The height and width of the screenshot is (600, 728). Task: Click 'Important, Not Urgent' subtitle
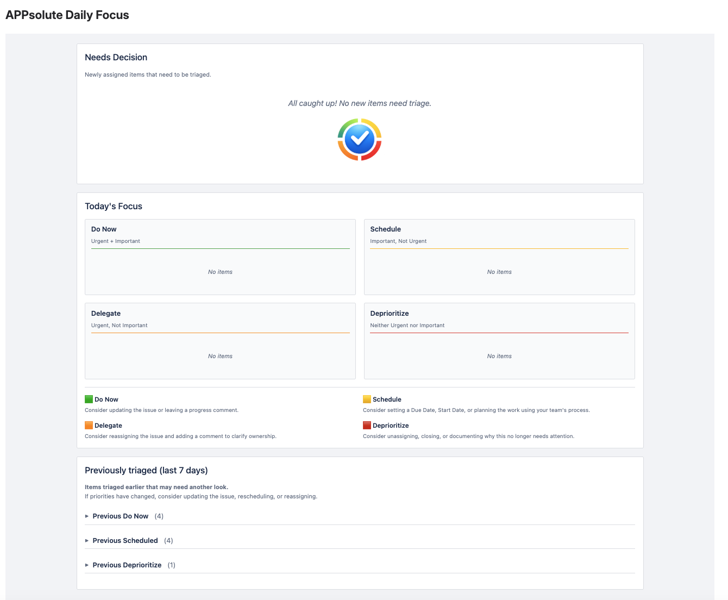tap(398, 241)
